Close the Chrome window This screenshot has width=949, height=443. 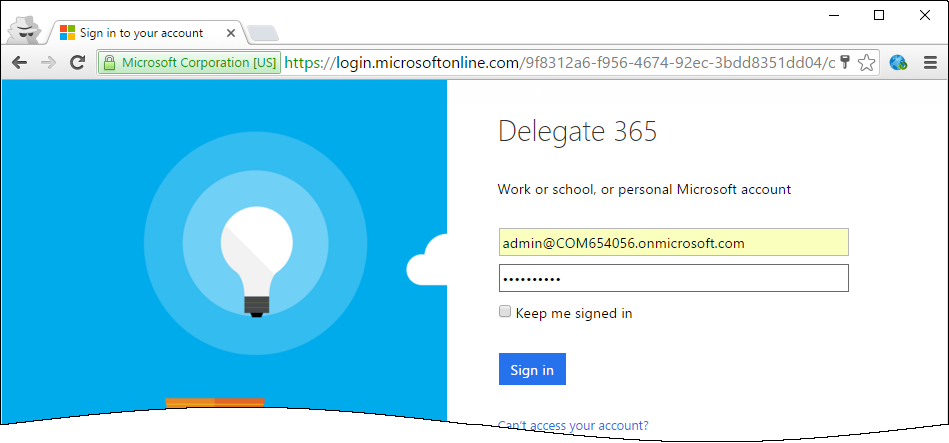925,16
